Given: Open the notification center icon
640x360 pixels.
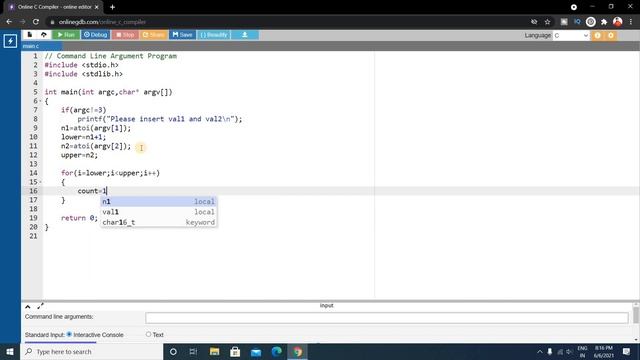Looking at the screenshot, I should pos(627,351).
